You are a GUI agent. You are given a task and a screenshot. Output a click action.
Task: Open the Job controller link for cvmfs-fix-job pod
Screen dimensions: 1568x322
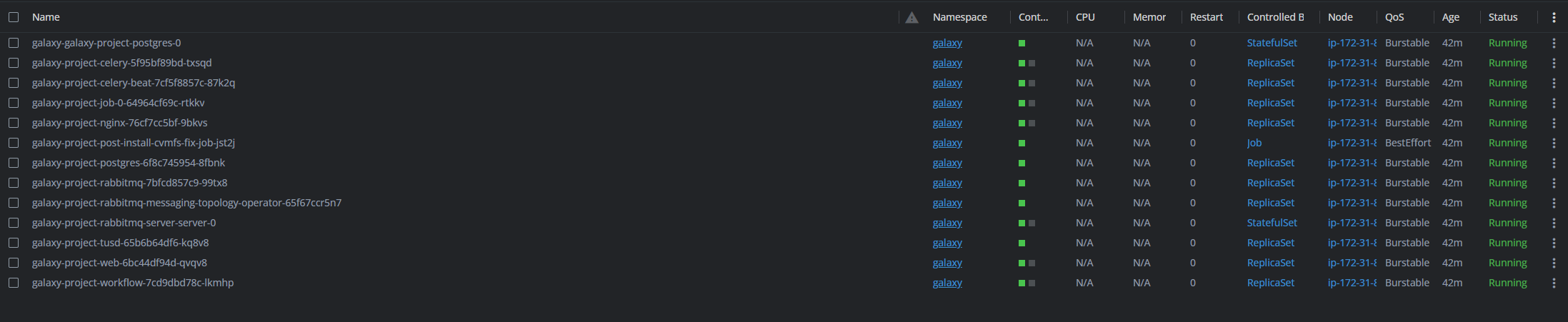[x=1254, y=143]
